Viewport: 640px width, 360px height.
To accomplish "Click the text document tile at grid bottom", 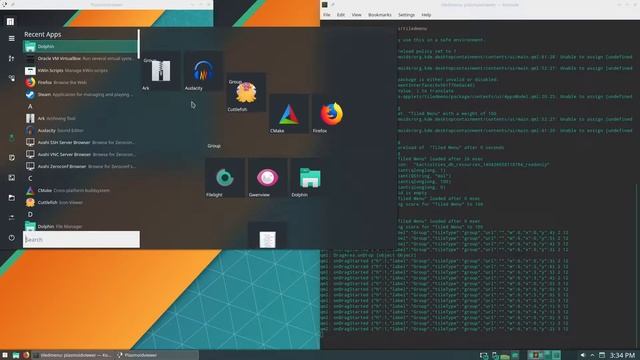I will pyautogui.click(x=267, y=236).
